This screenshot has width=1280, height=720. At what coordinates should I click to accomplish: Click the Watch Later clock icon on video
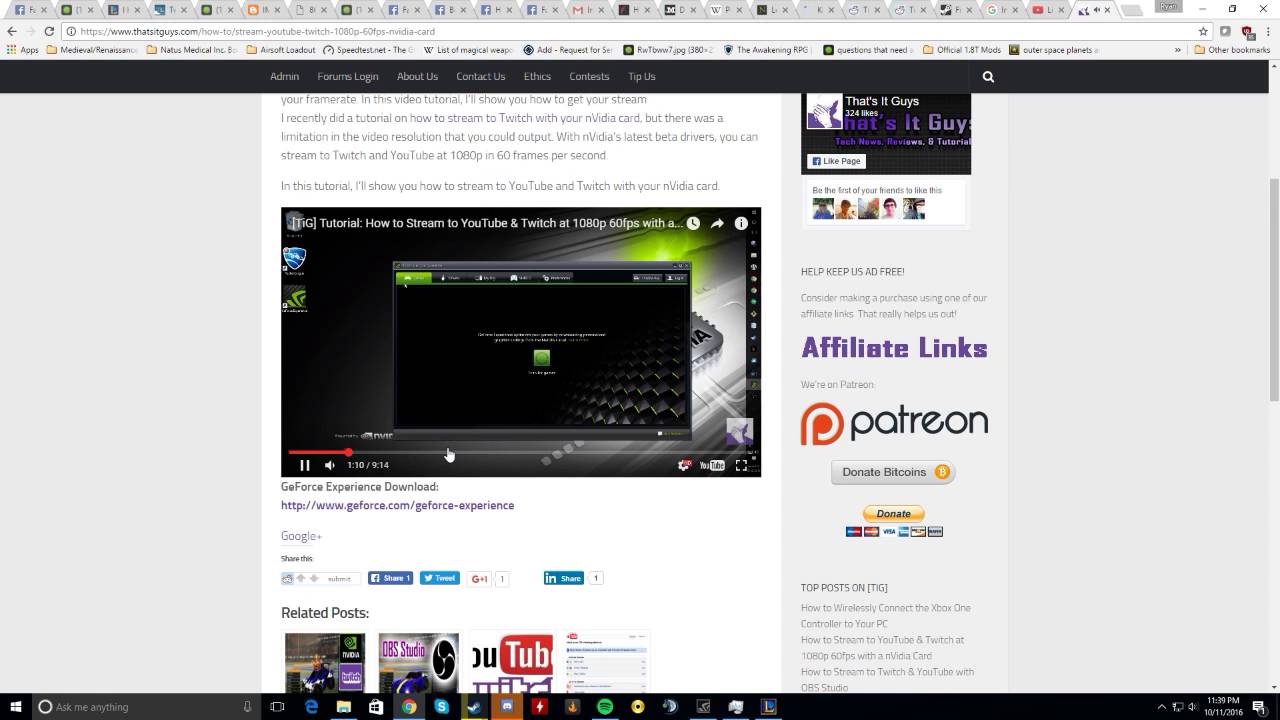point(693,223)
